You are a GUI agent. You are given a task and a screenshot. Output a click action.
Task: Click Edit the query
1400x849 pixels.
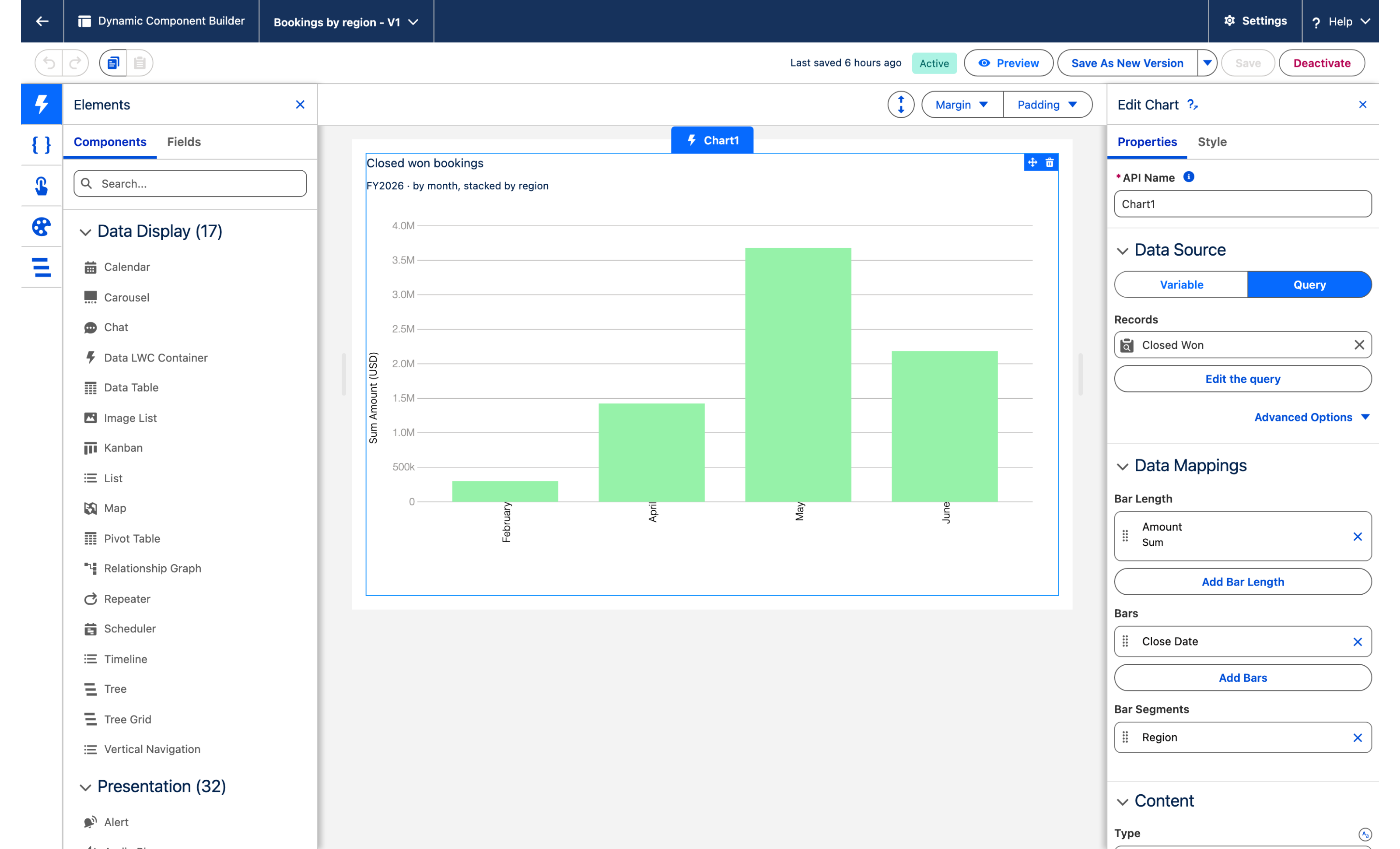tap(1242, 379)
